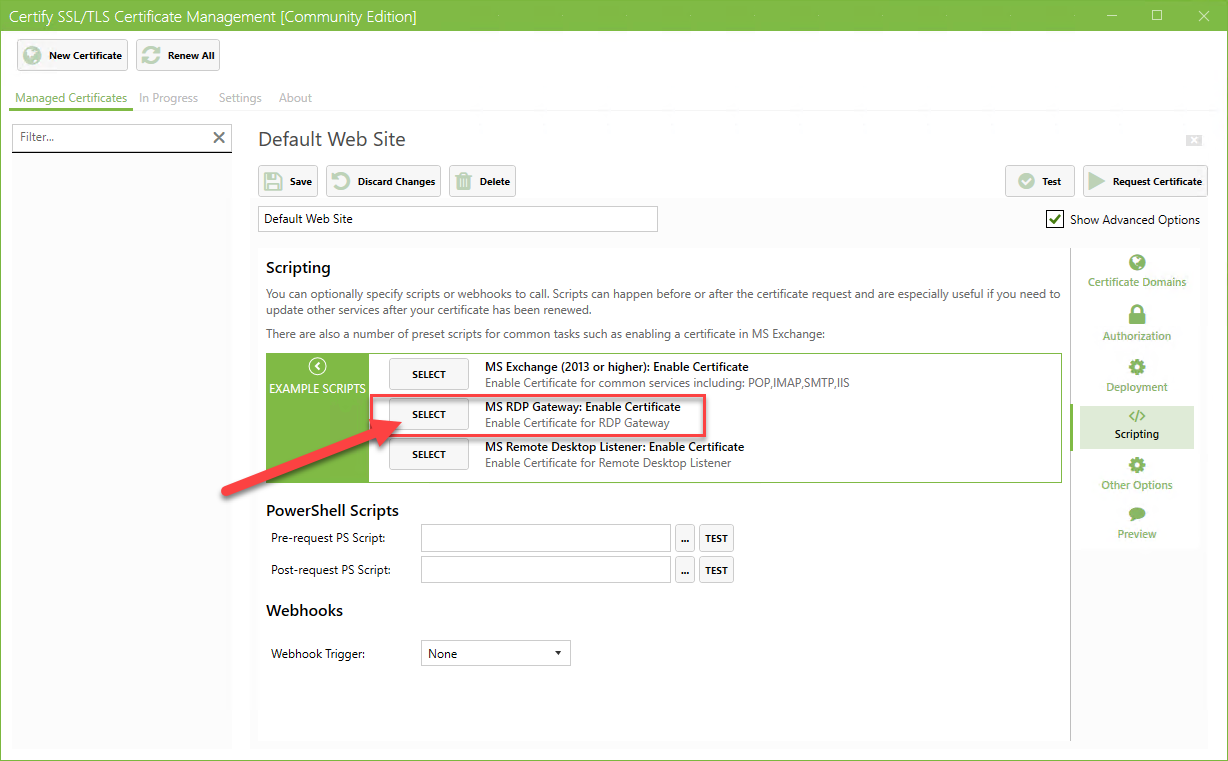Select the MS Exchange enable certificate script
The height and width of the screenshot is (761, 1228).
[x=429, y=374]
